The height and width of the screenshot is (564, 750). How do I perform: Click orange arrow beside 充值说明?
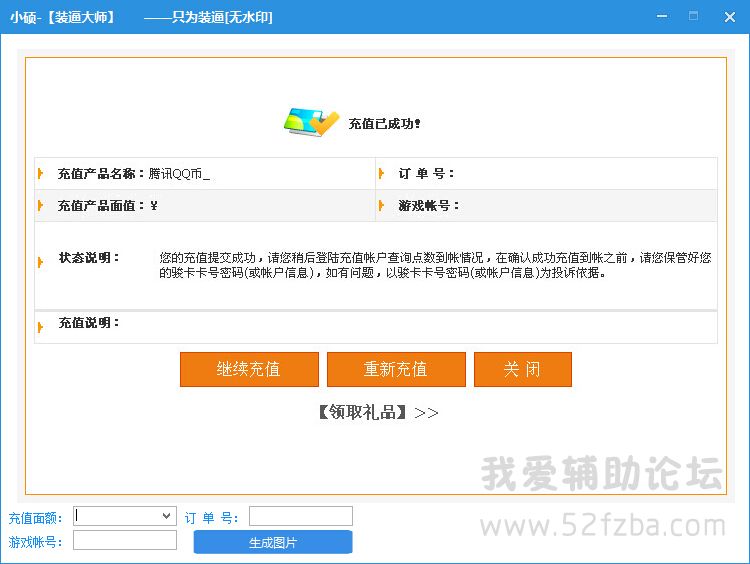coord(41,327)
